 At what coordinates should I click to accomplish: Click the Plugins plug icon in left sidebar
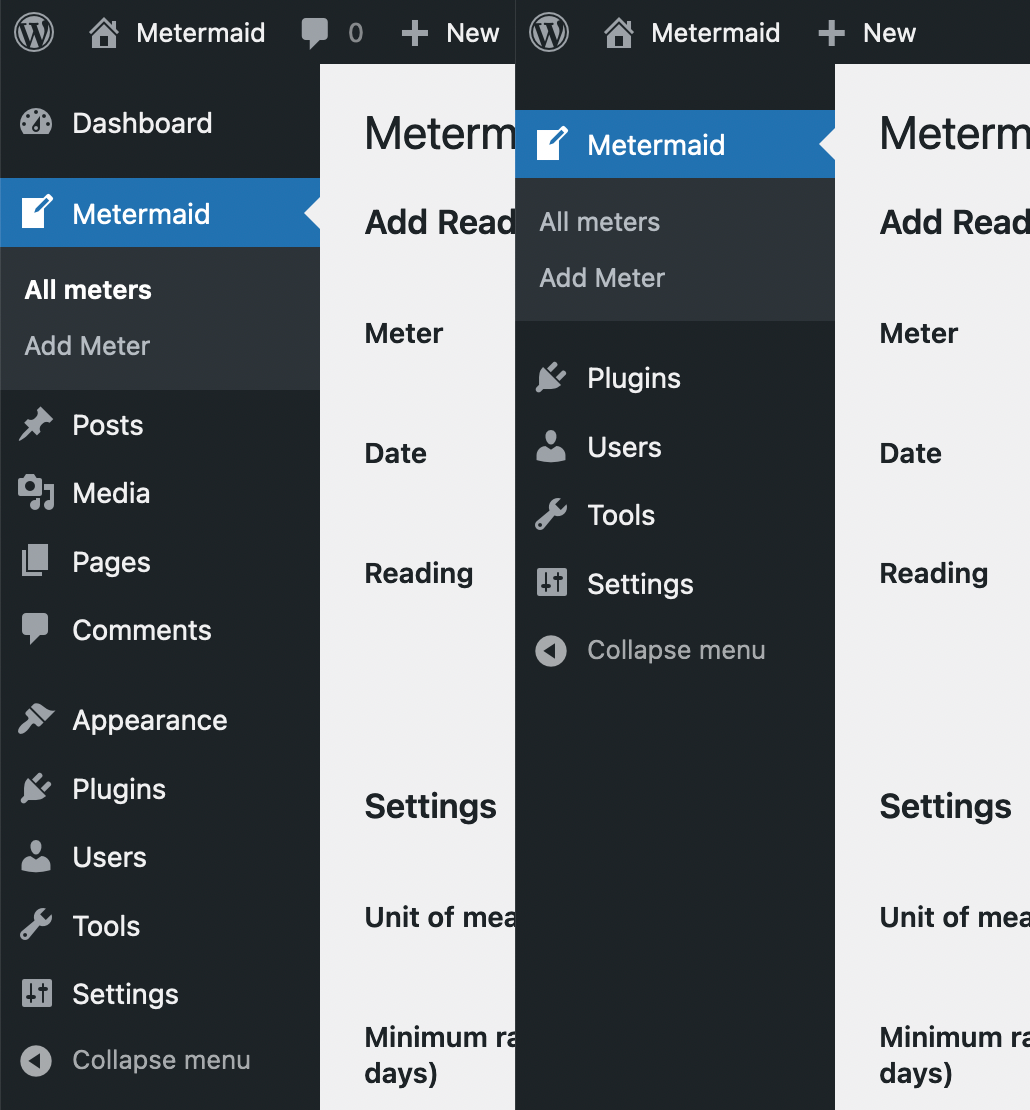[36, 788]
